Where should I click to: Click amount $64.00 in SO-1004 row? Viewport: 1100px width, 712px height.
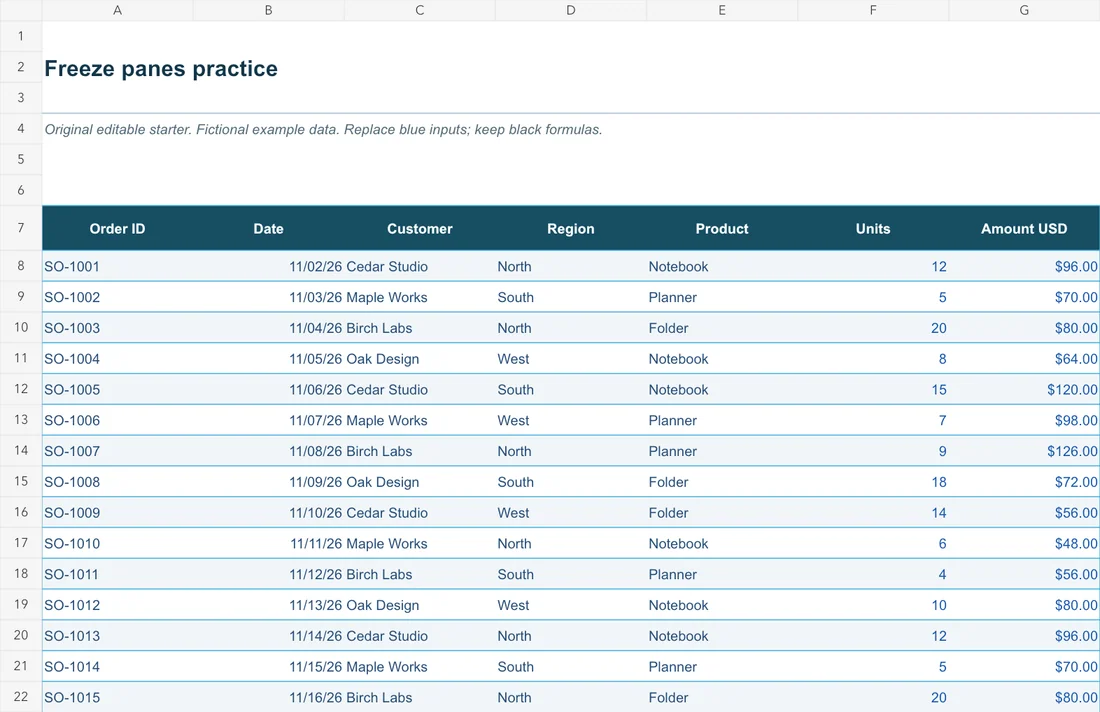[1024, 359]
